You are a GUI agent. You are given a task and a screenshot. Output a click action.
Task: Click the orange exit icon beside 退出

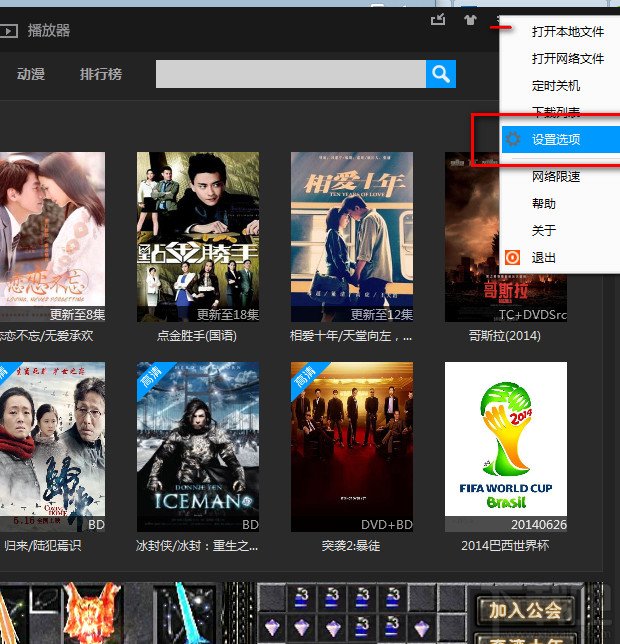pos(512,258)
